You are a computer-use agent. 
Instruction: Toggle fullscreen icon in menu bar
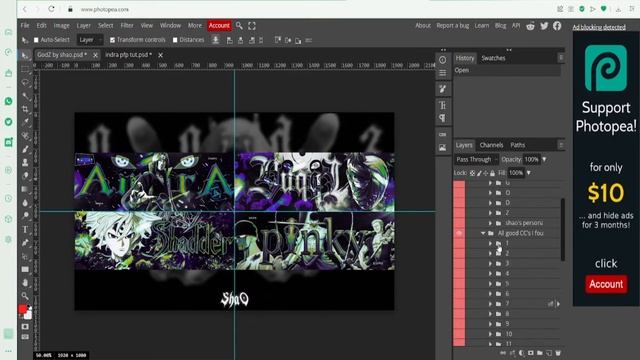pyautogui.click(x=252, y=26)
